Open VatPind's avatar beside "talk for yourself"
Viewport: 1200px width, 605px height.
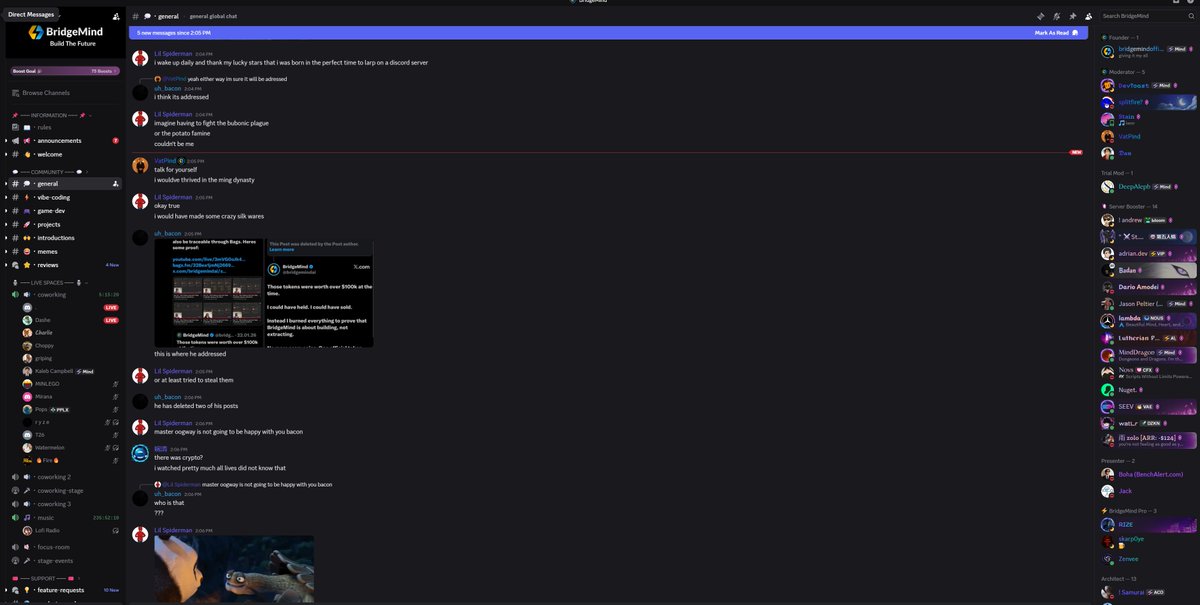click(x=141, y=165)
